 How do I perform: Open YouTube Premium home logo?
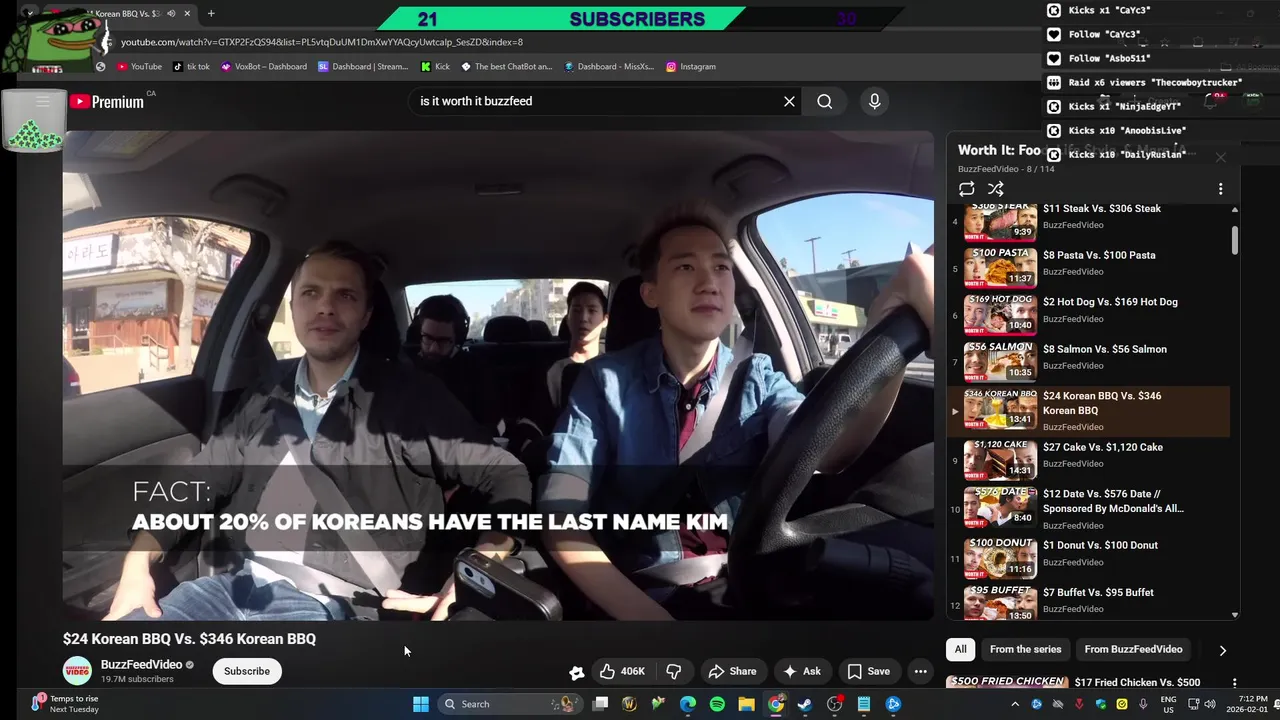coord(107,101)
